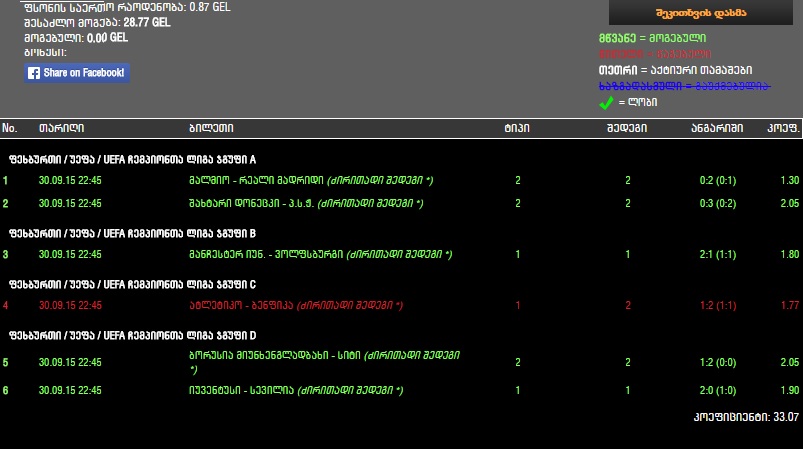Click the ბორუსია მიუნხენგლადბახი - სიტი match

point(325,362)
